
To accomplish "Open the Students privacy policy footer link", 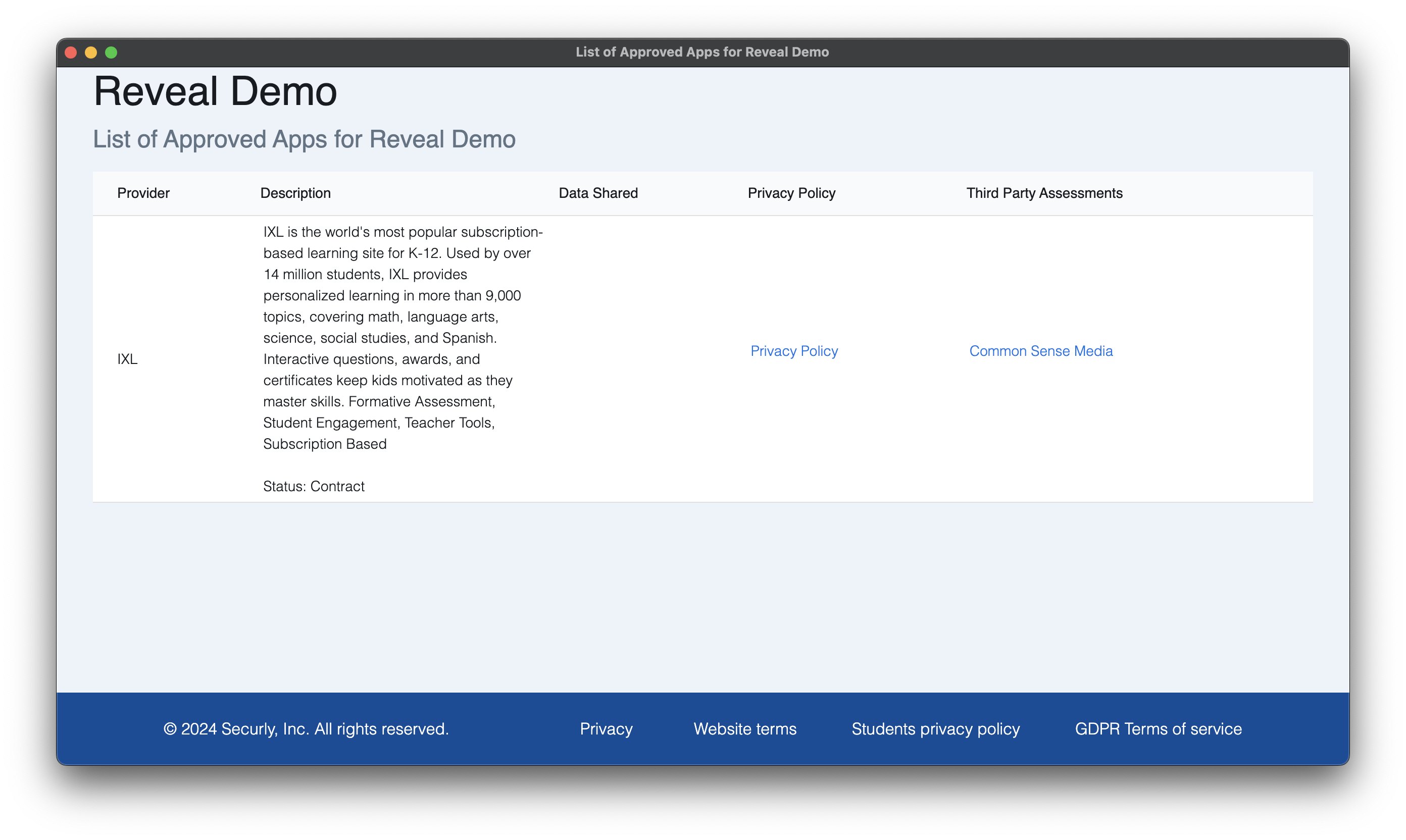I will click(x=935, y=728).
